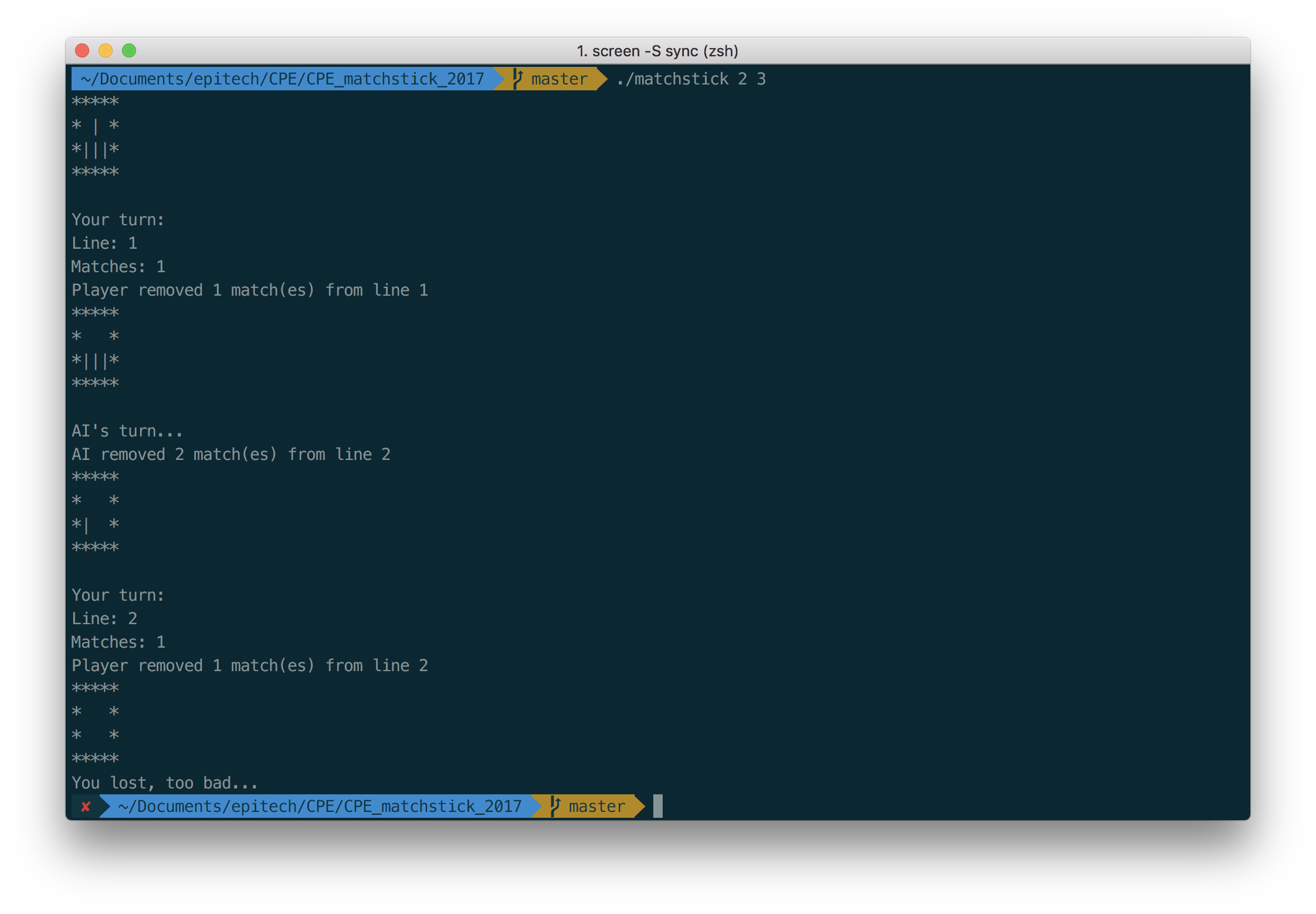Image resolution: width=1316 pixels, height=914 pixels.
Task: Click the "Line: 1" input line
Action: [104, 243]
